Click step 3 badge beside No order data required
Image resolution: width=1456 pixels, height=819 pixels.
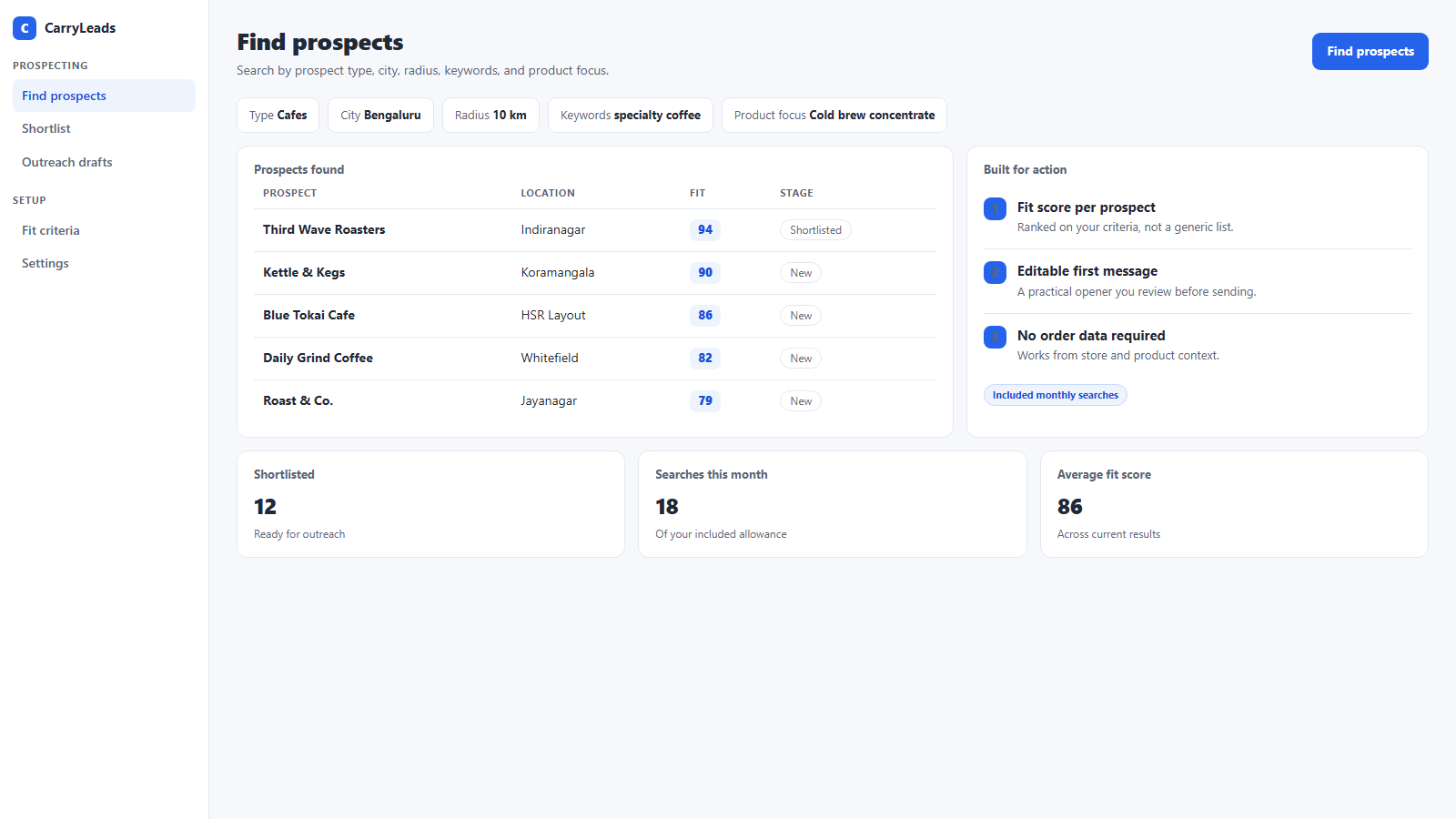tap(995, 337)
